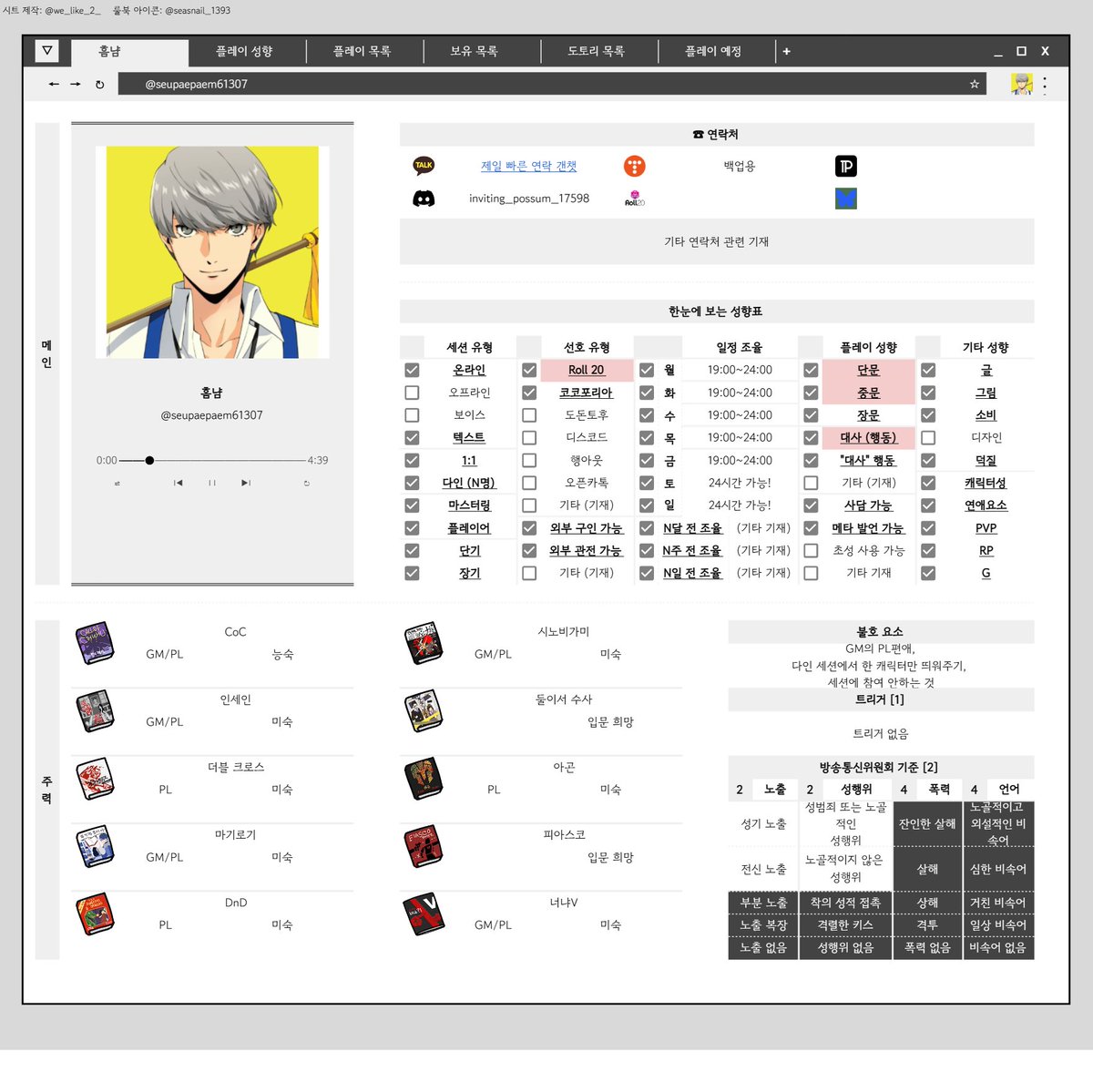Uncheck the 온라인 session type checkbox
The height and width of the screenshot is (1092, 1093).
click(x=412, y=370)
